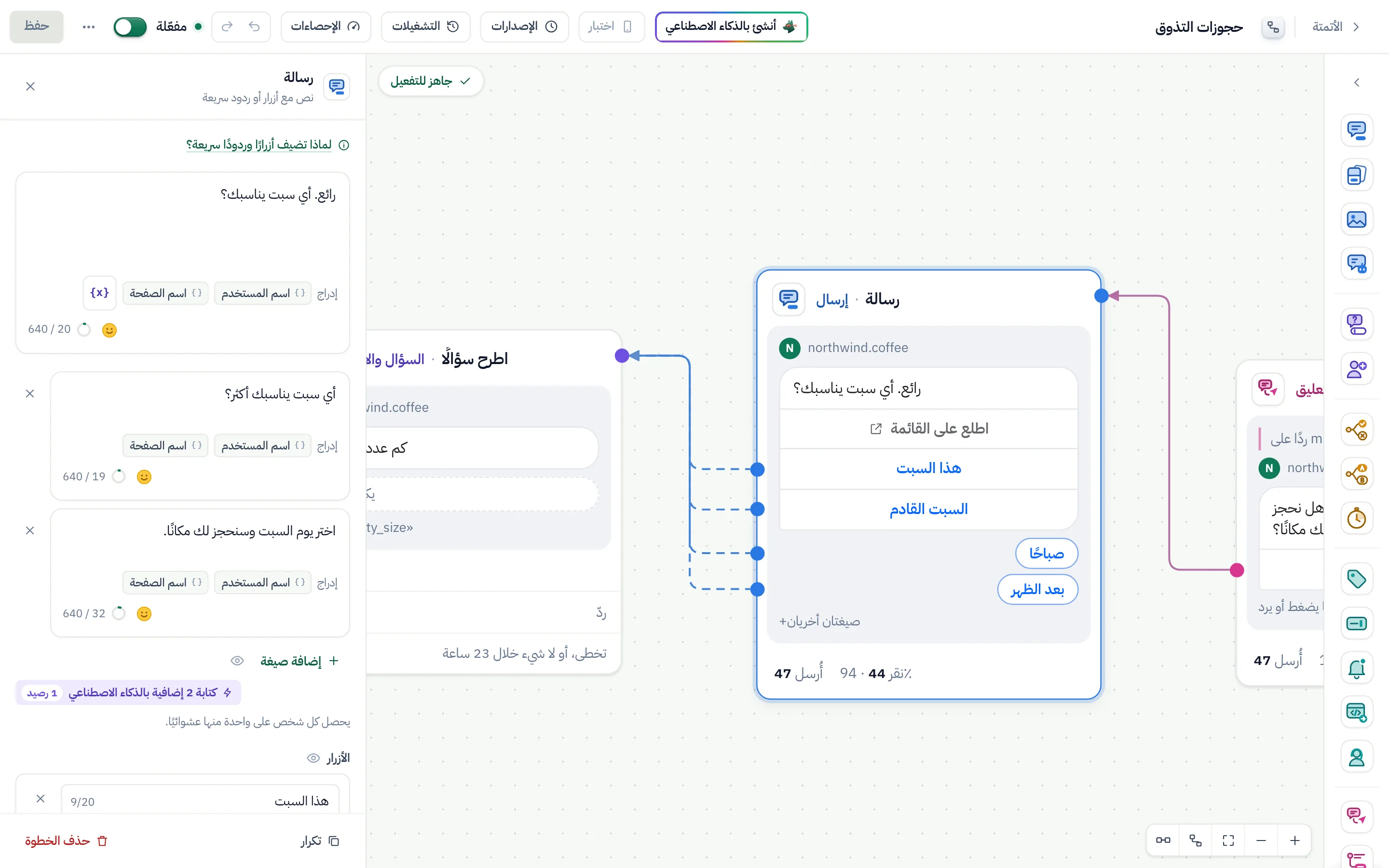1389x868 pixels.
Task: Insert the user name variable in the first message
Action: [x=263, y=293]
